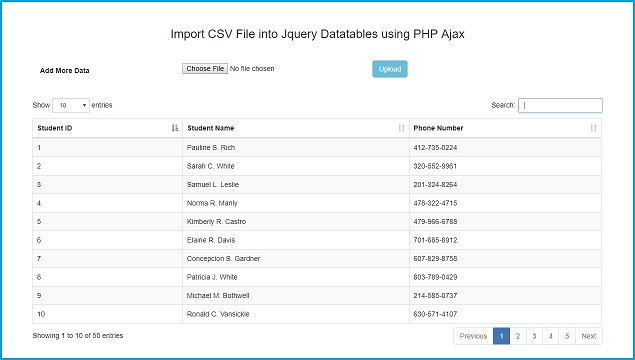Click phone number 630-571-4107
Viewport: 635px width, 360px height.
(x=435, y=314)
